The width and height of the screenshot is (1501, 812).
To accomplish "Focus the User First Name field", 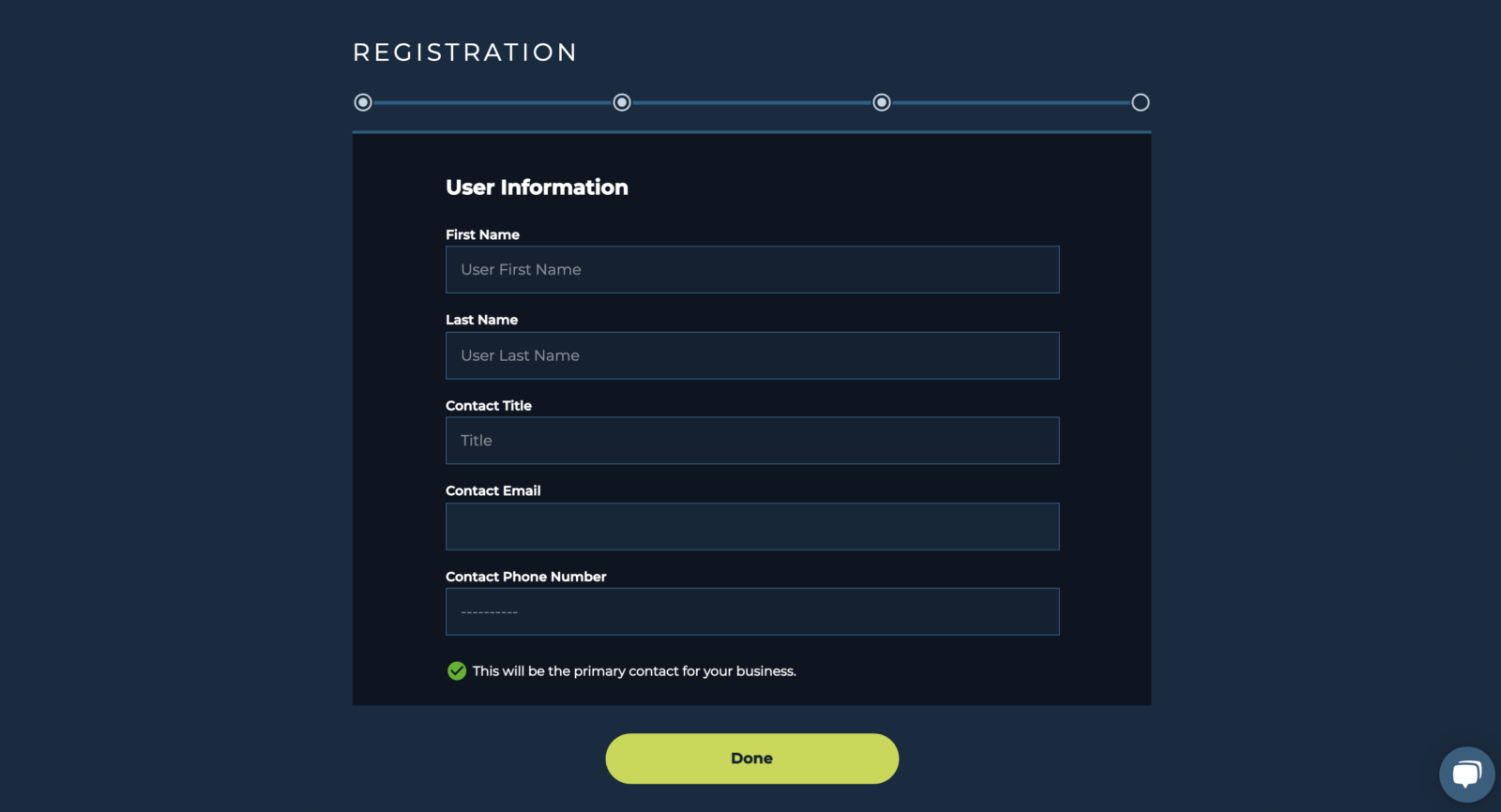I will pyautogui.click(x=752, y=270).
